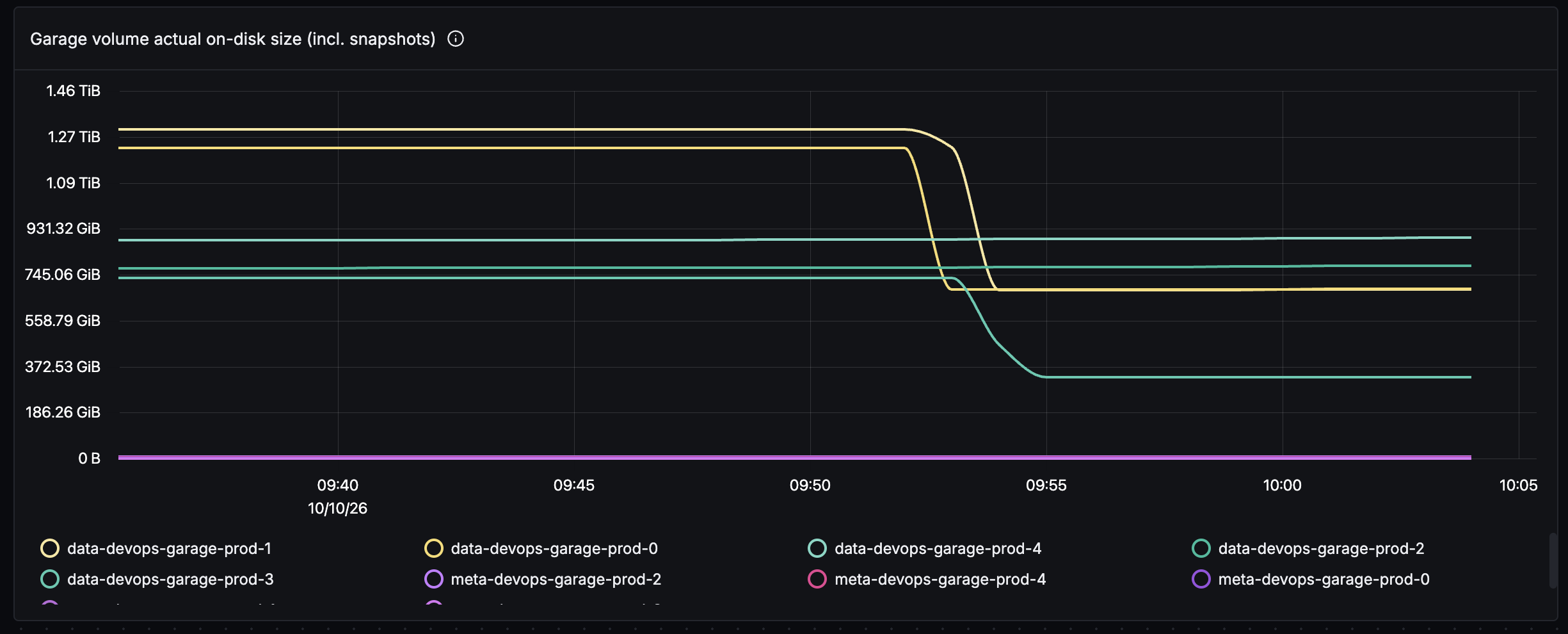Toggle meta-devops-garage-prod-2 legend series
This screenshot has width=1568, height=634.
[x=543, y=580]
